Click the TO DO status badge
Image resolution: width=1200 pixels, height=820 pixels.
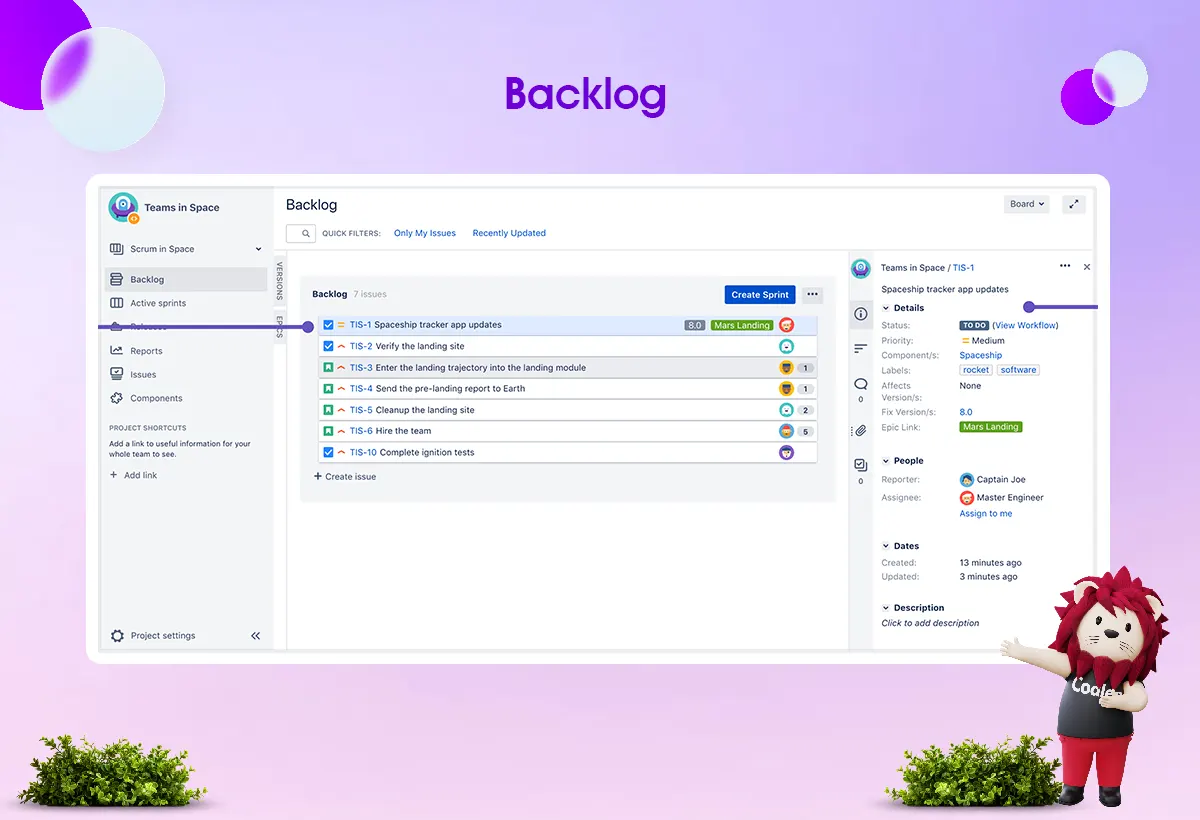pyautogui.click(x=974, y=325)
